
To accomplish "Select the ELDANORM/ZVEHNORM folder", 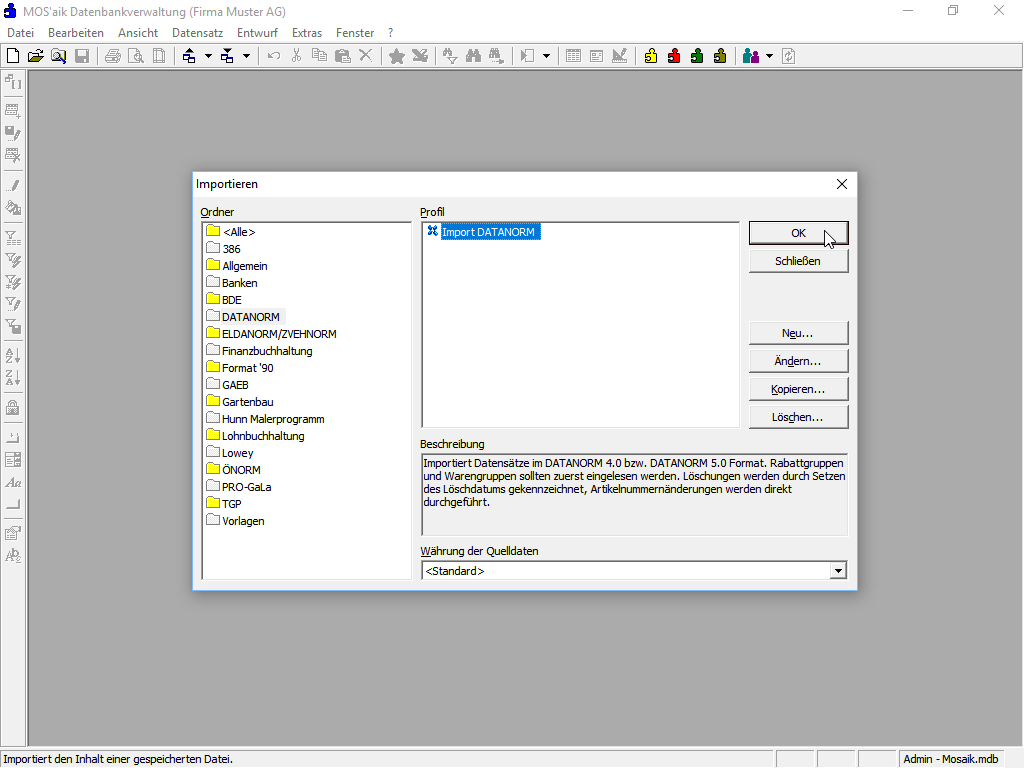I will (x=278, y=334).
